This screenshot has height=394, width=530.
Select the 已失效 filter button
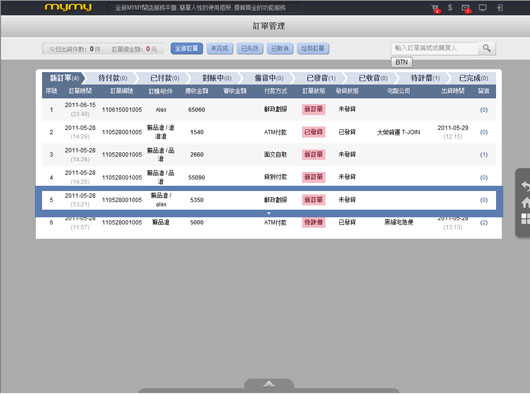click(x=250, y=48)
